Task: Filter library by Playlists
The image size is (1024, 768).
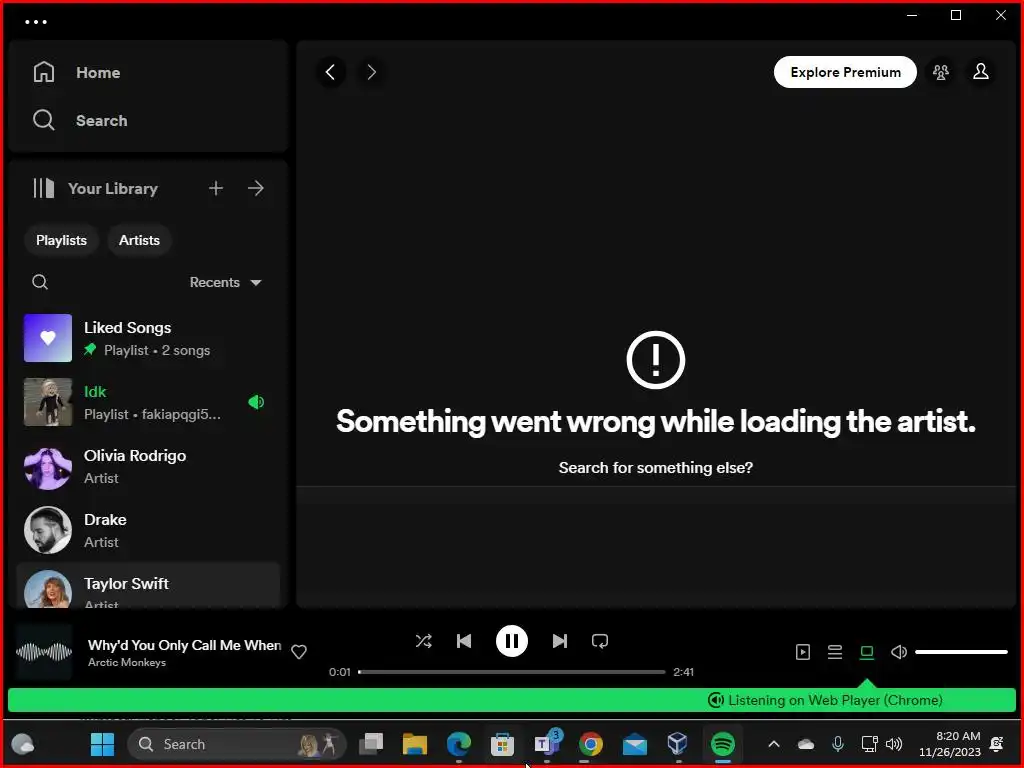Action: 61,240
